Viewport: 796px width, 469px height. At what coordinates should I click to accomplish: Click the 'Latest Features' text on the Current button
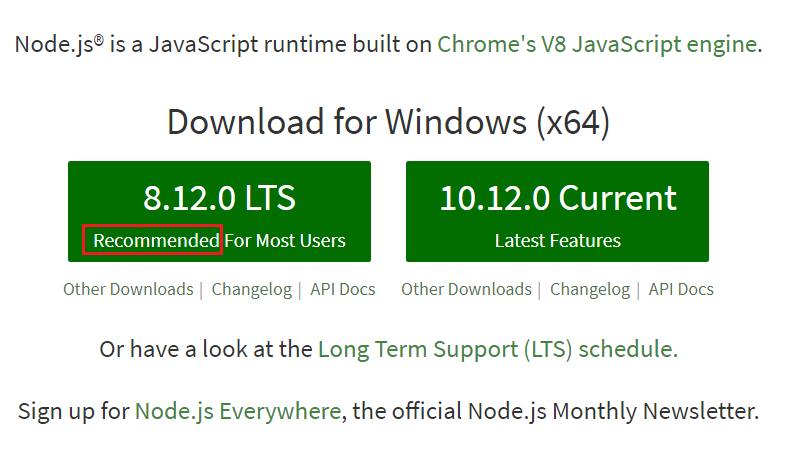558,241
